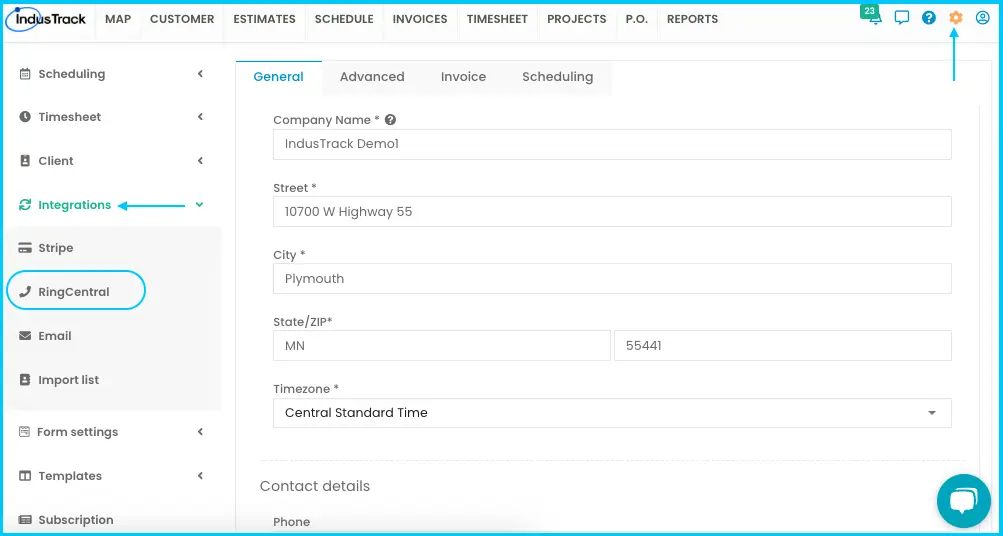
Task: Click the Contact details heading text
Action: (315, 486)
